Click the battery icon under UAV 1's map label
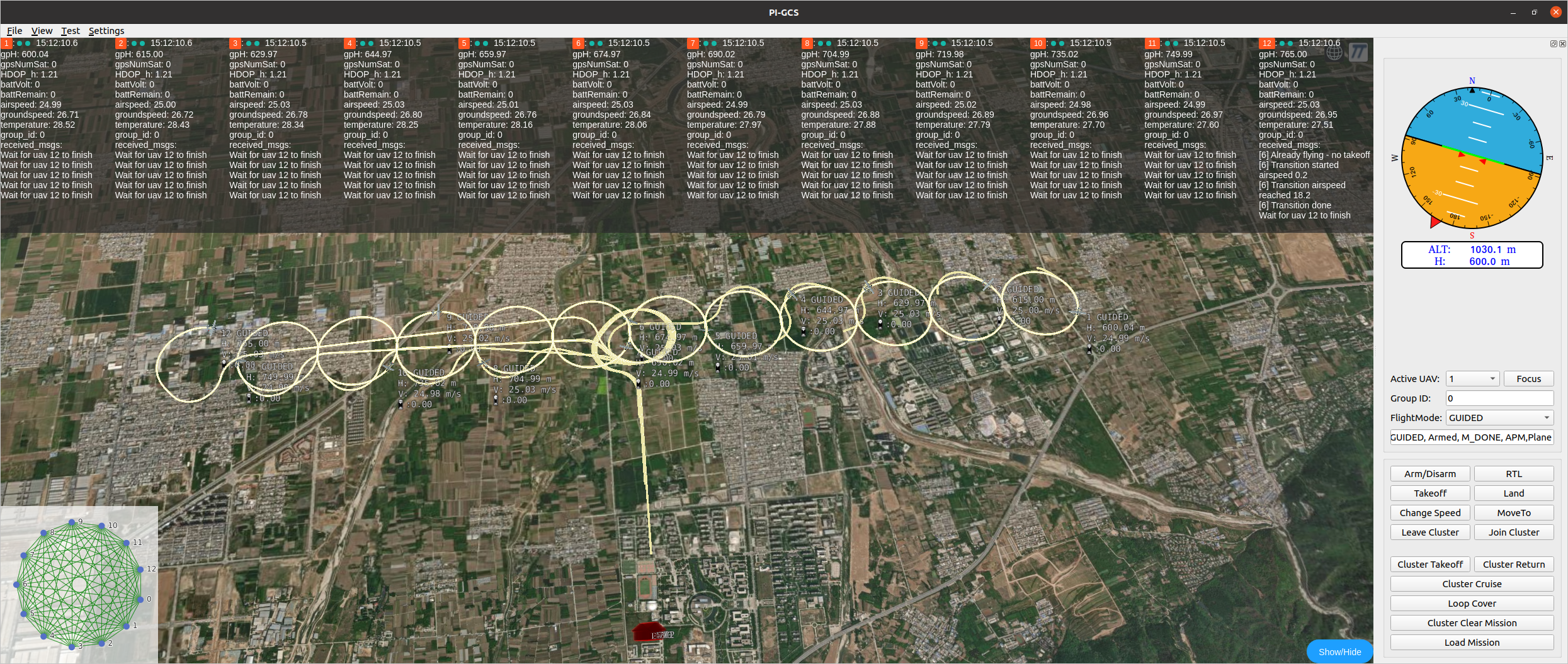This screenshot has width=1568, height=664. pos(1089,349)
